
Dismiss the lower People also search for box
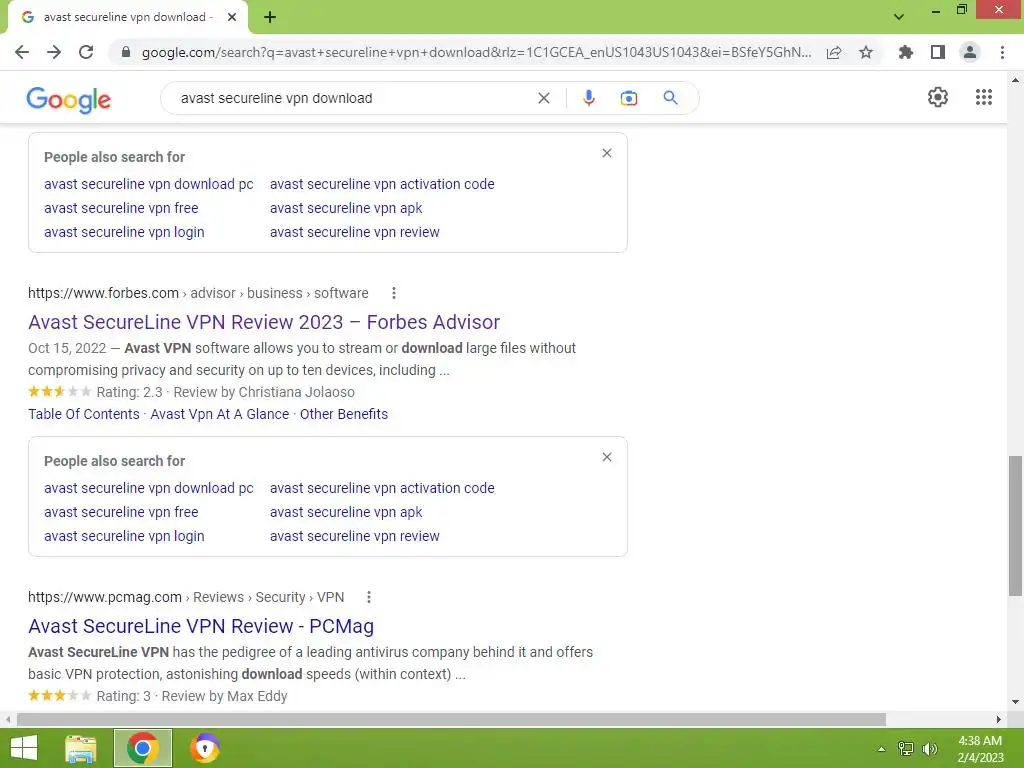tap(607, 457)
